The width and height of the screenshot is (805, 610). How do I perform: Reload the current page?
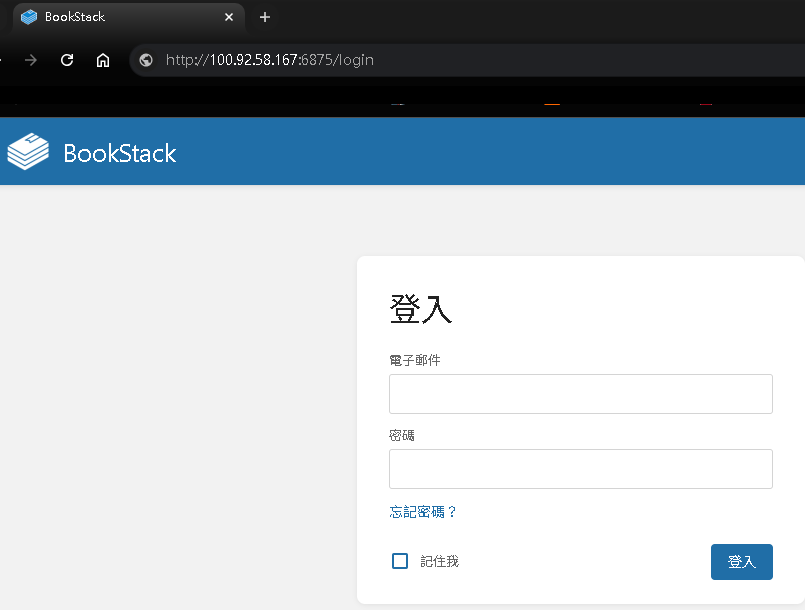click(x=67, y=60)
